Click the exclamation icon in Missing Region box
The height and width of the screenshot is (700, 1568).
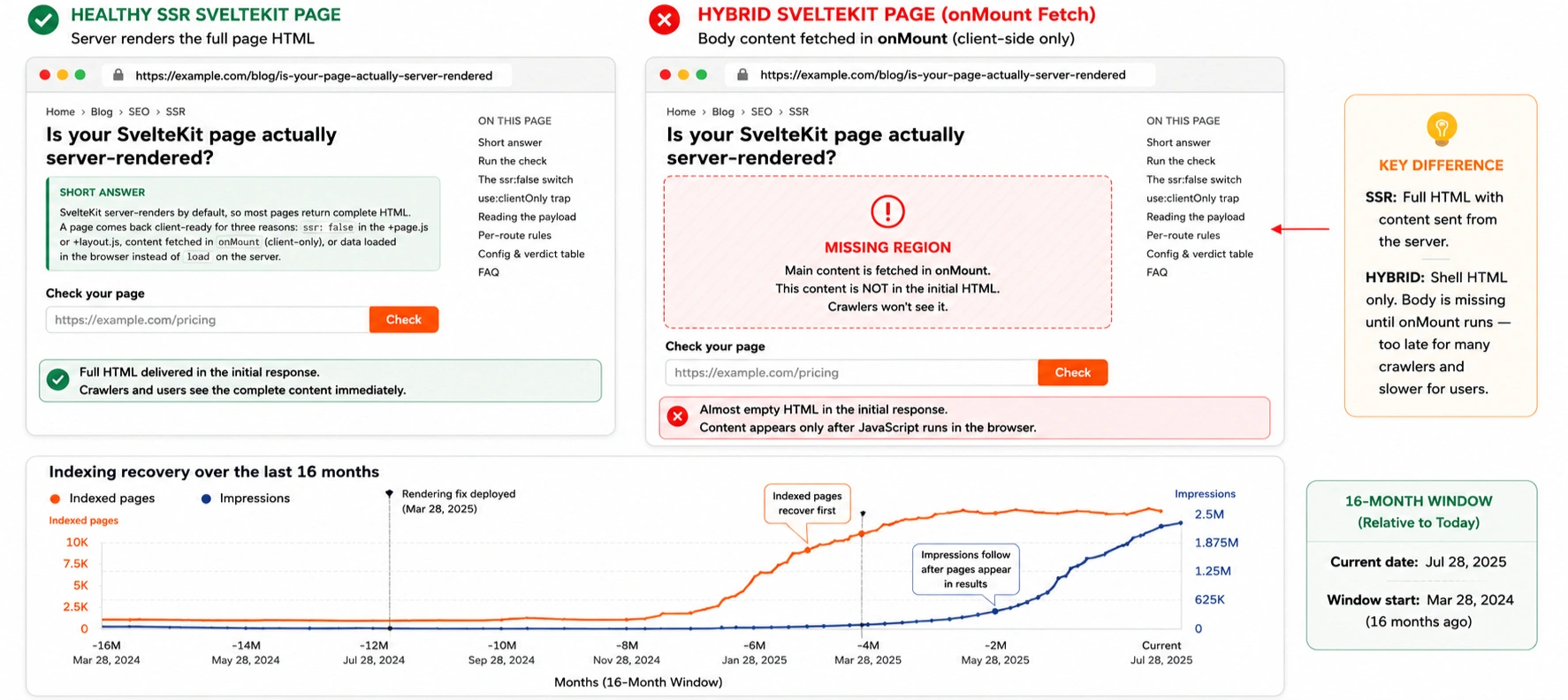(887, 211)
